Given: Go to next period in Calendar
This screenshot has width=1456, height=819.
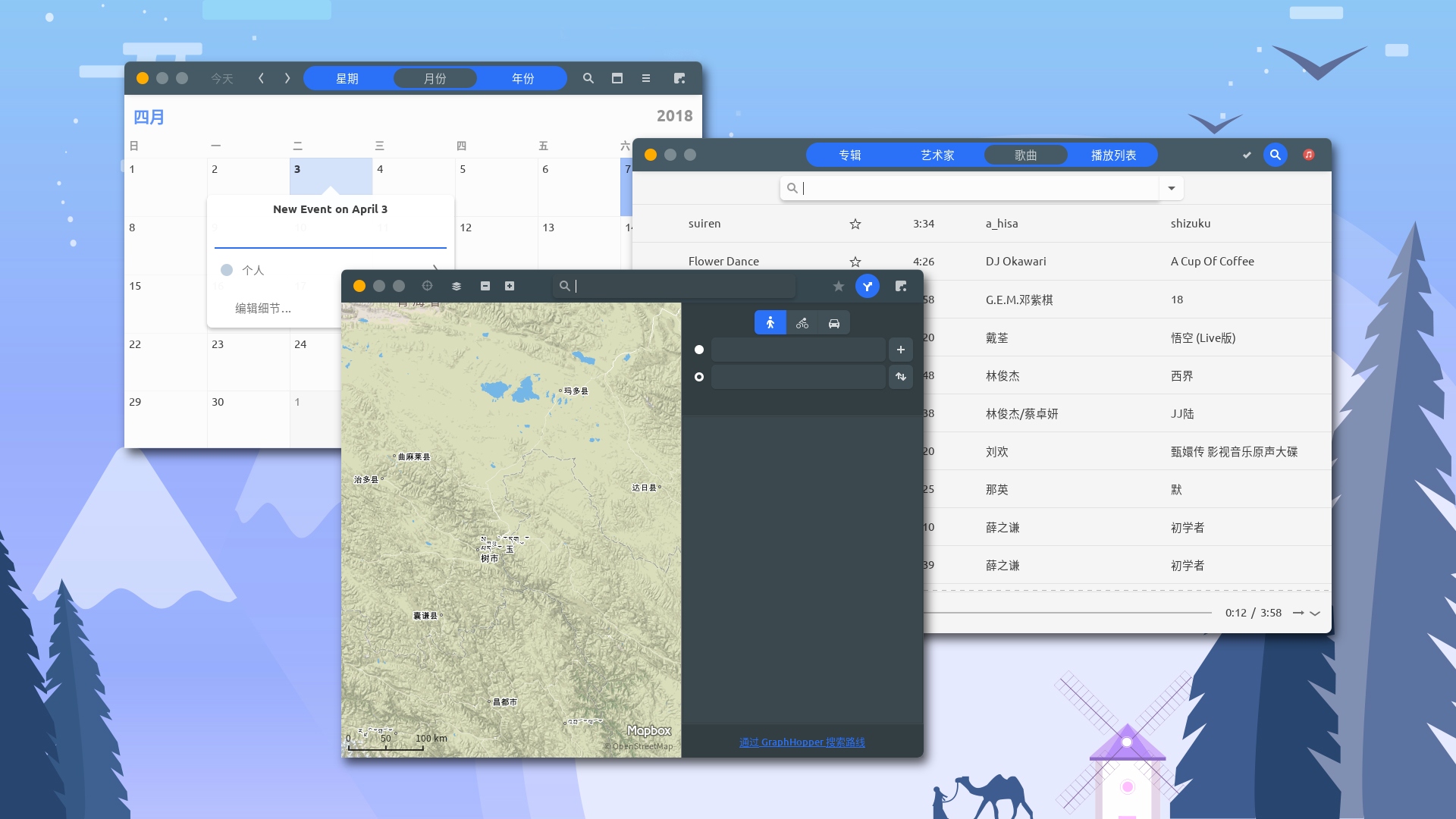Looking at the screenshot, I should click(287, 78).
